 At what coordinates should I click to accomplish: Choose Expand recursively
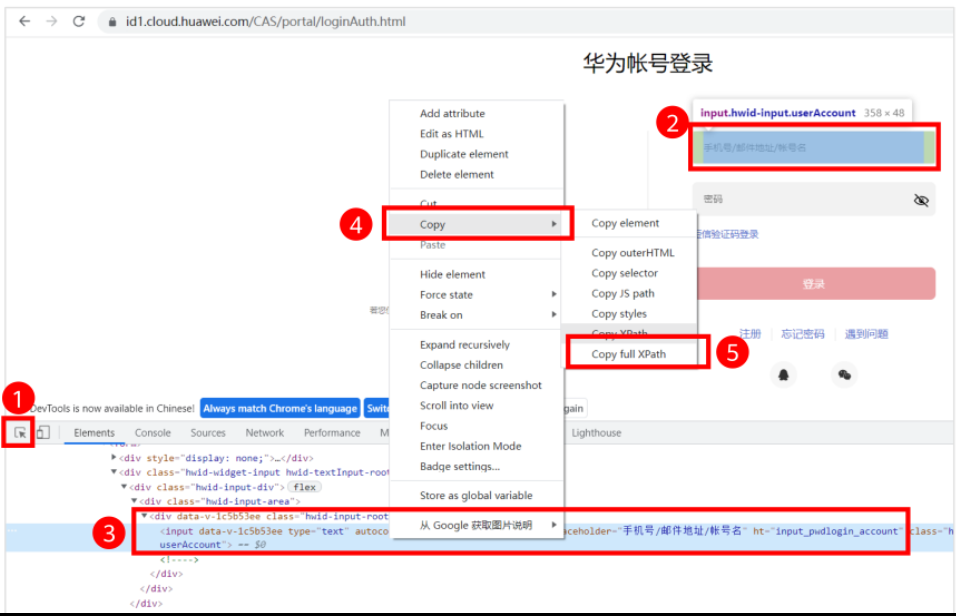465,345
